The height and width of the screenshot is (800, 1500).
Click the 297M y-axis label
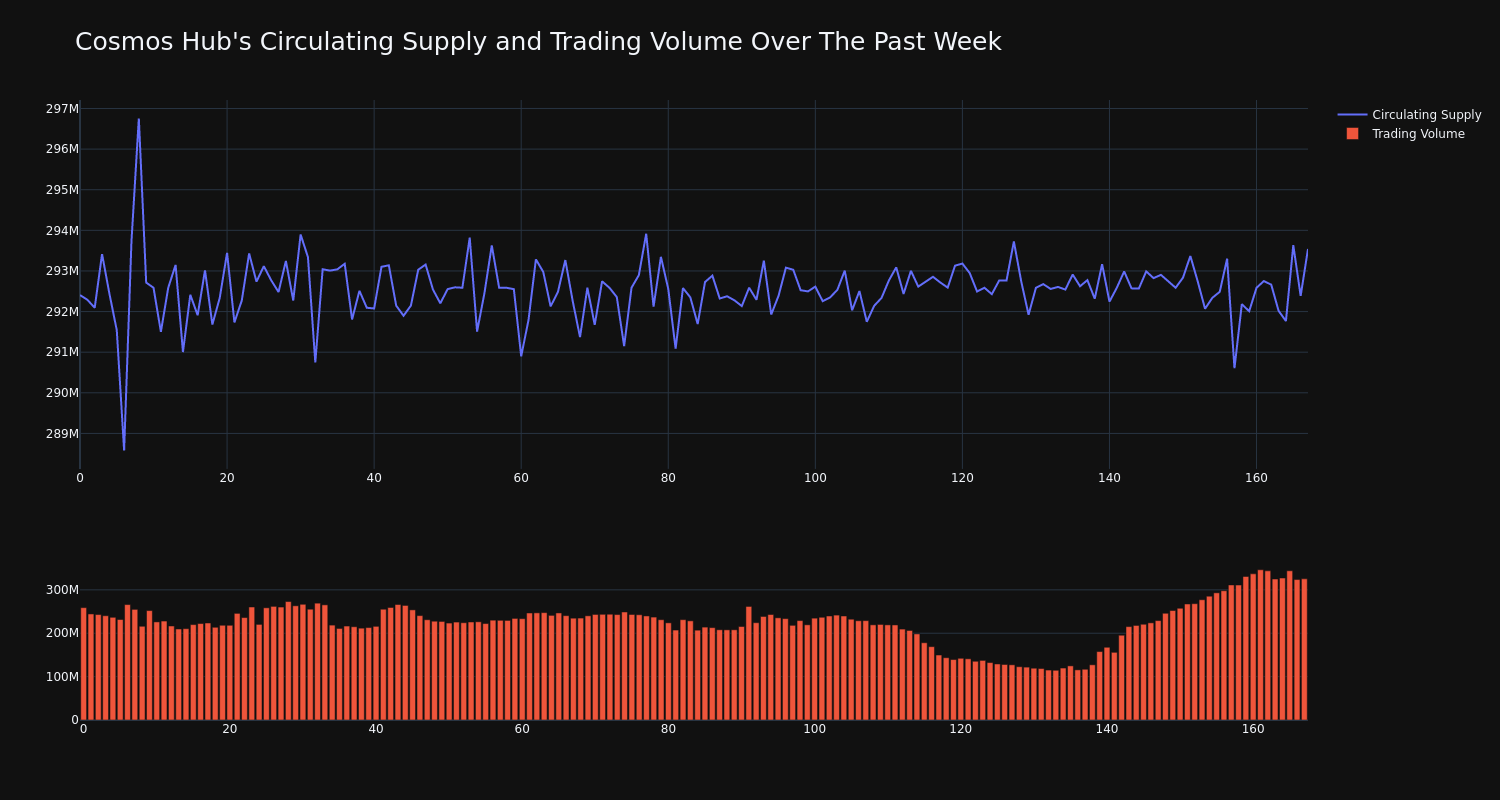61,109
